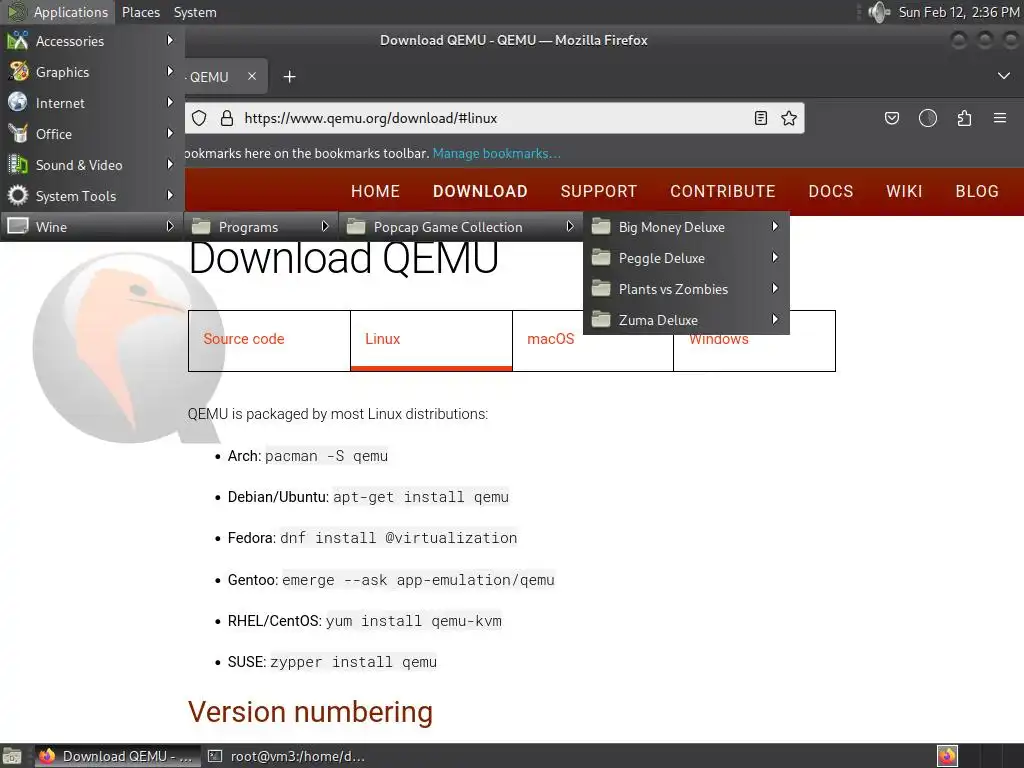Screen dimensions: 1024x768
Task: Switch to root@vm3 terminal taskbar button
Action: pos(287,756)
